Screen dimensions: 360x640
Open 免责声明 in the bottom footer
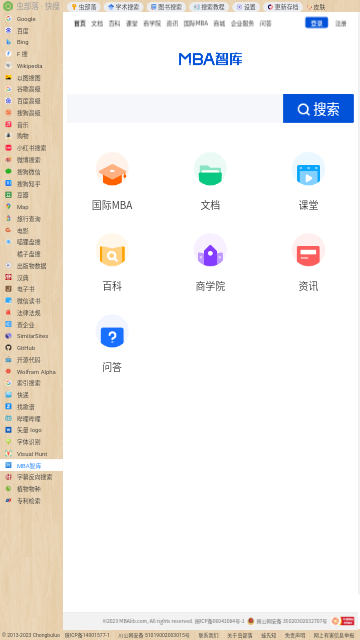point(295,636)
